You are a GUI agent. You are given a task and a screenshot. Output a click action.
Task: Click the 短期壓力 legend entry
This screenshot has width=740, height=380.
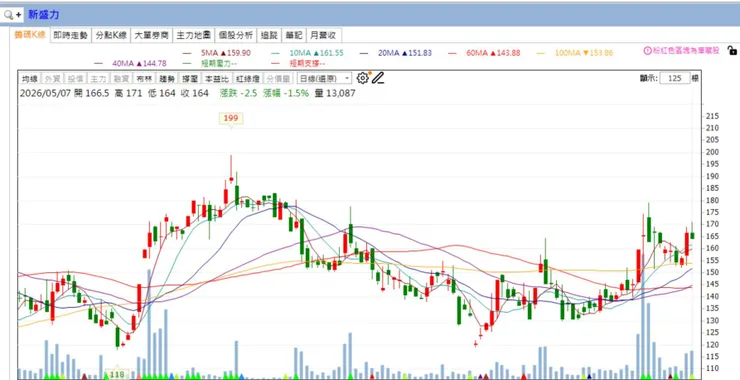pyautogui.click(x=210, y=63)
